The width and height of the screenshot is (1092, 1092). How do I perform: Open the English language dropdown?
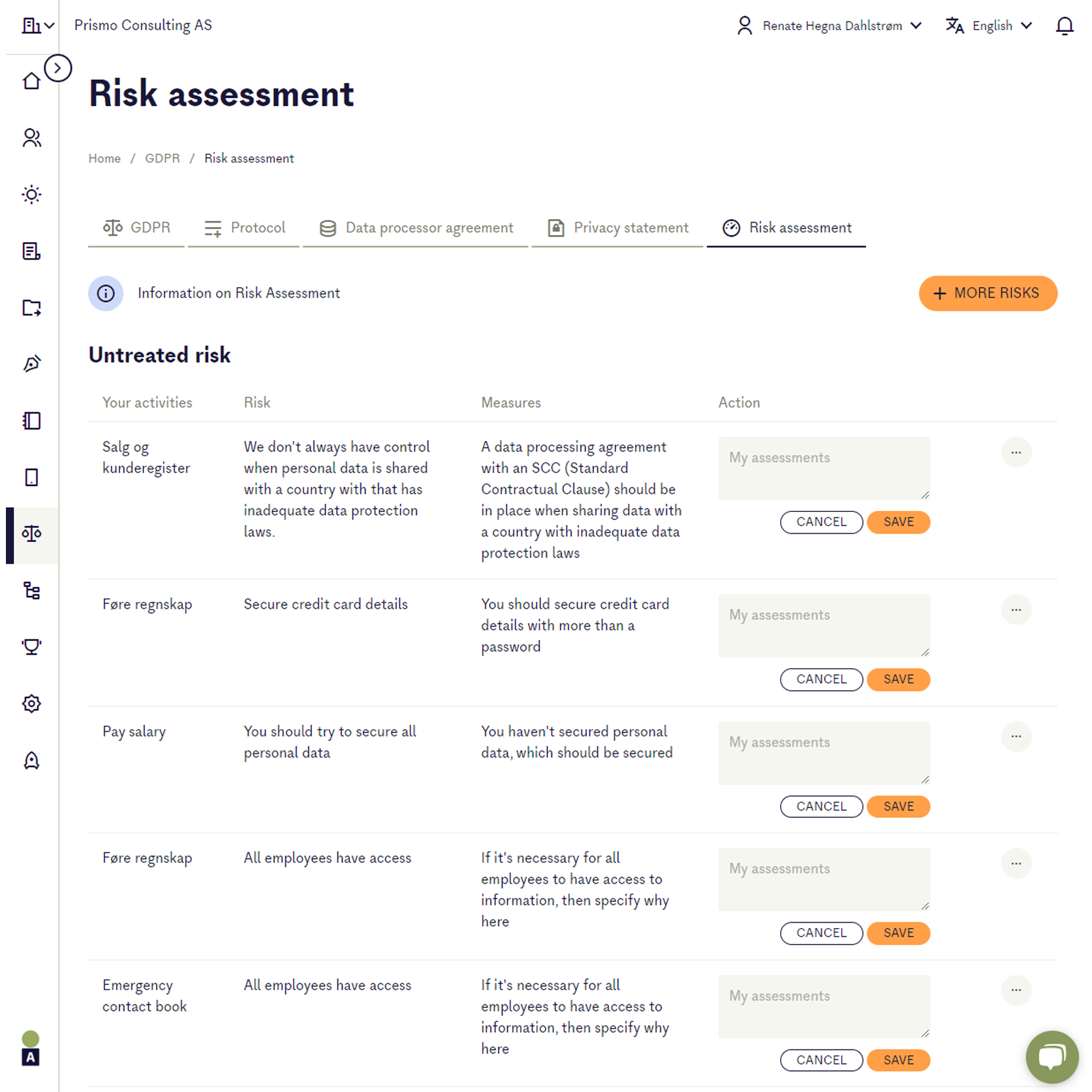(992, 25)
